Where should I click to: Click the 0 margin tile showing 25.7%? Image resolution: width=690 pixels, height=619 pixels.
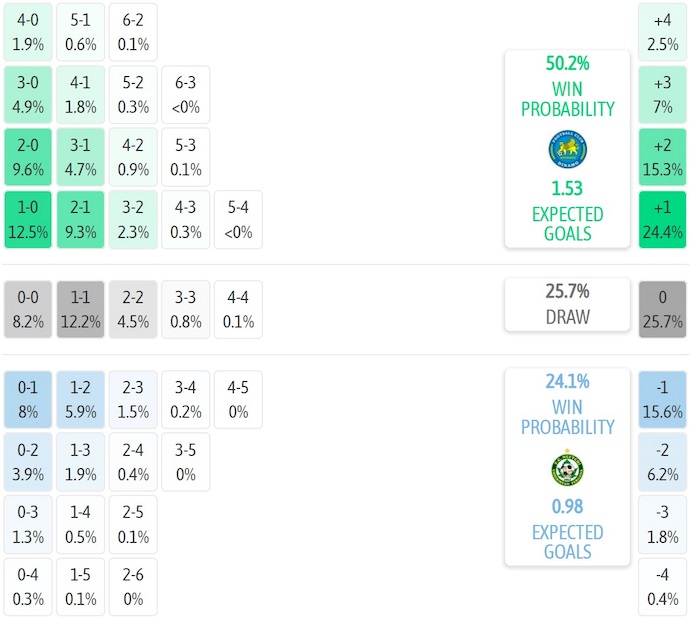(662, 310)
